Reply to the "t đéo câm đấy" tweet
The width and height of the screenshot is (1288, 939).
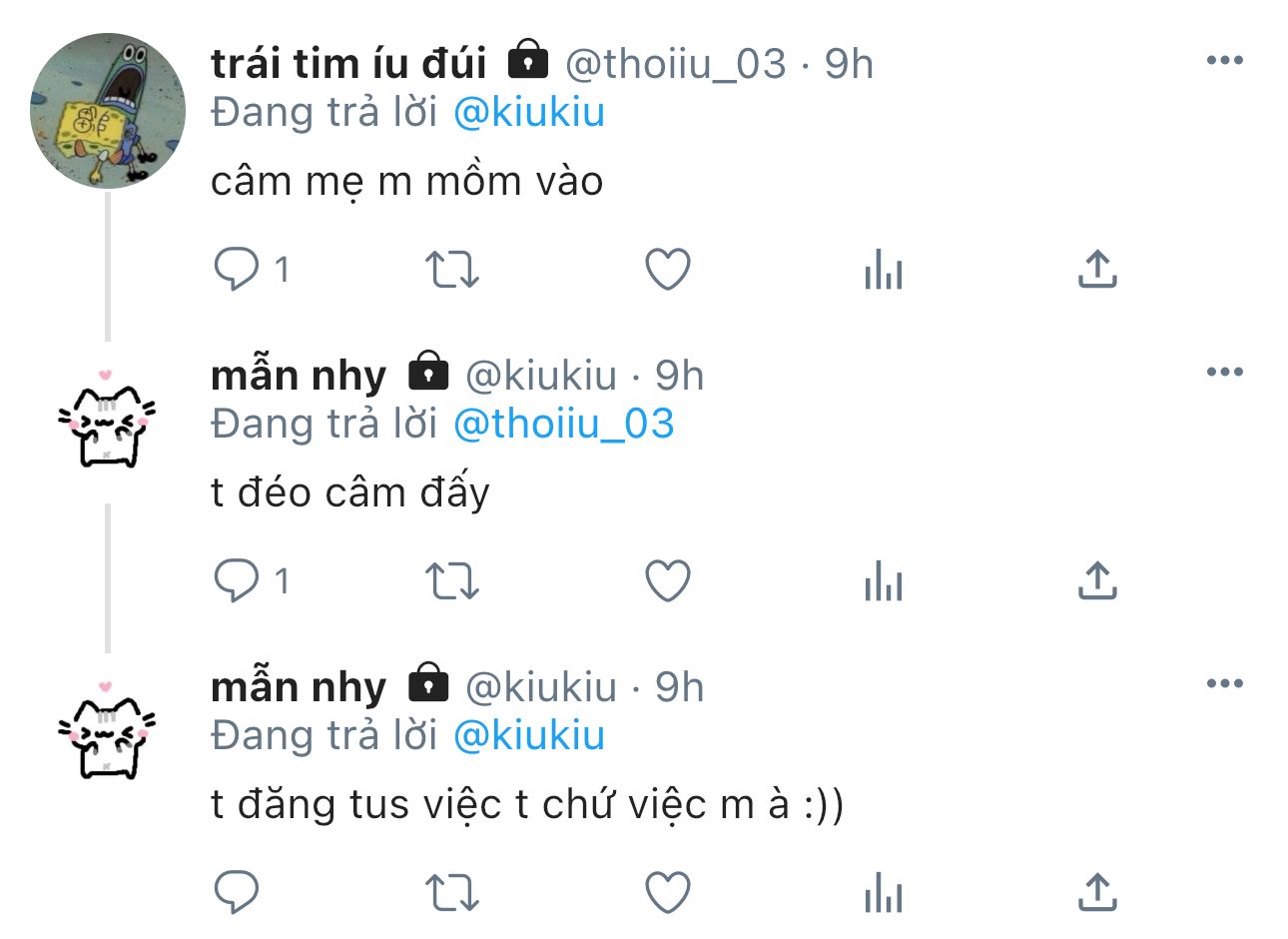237,580
